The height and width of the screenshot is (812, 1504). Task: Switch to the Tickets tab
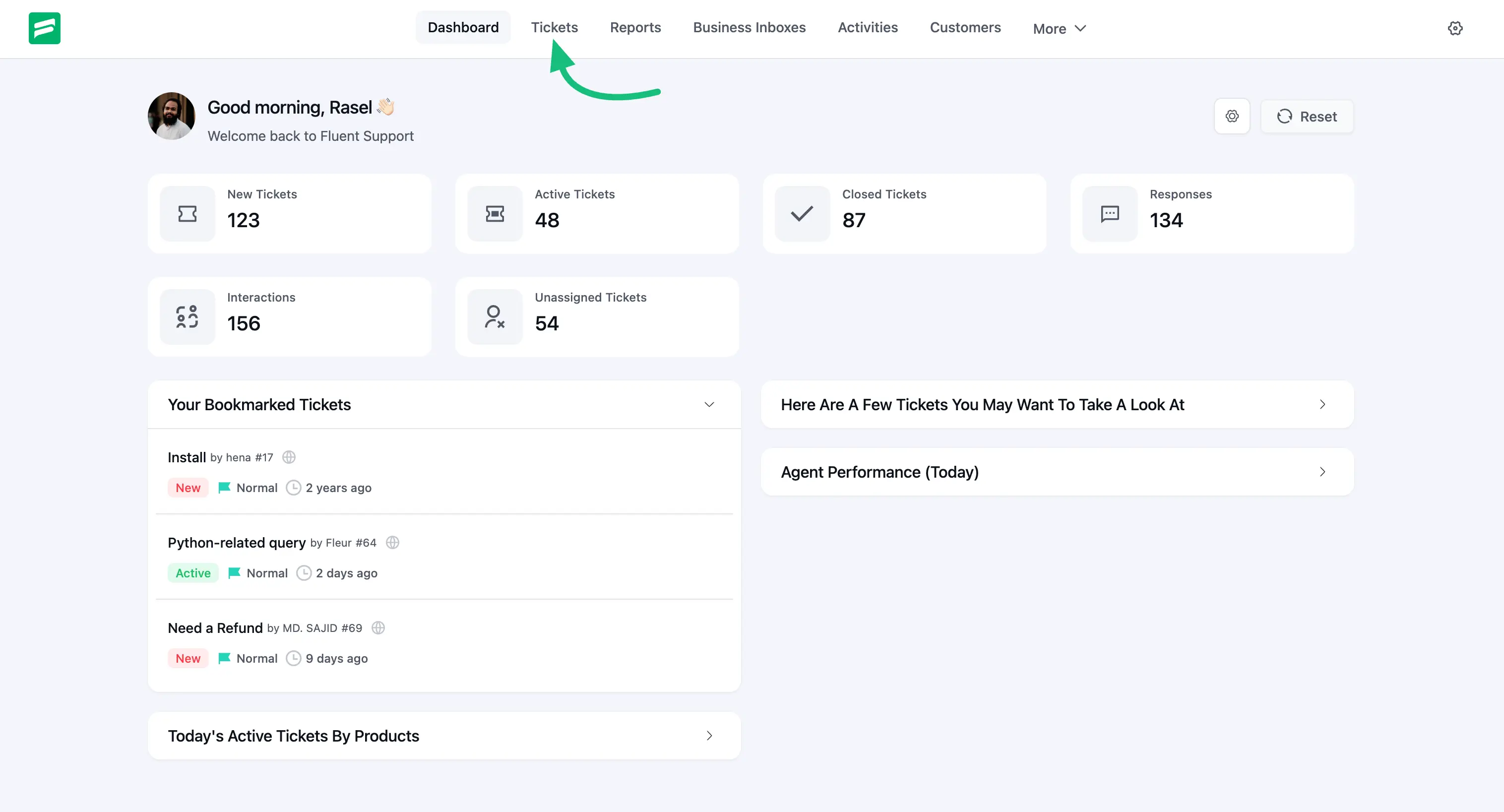coord(554,27)
